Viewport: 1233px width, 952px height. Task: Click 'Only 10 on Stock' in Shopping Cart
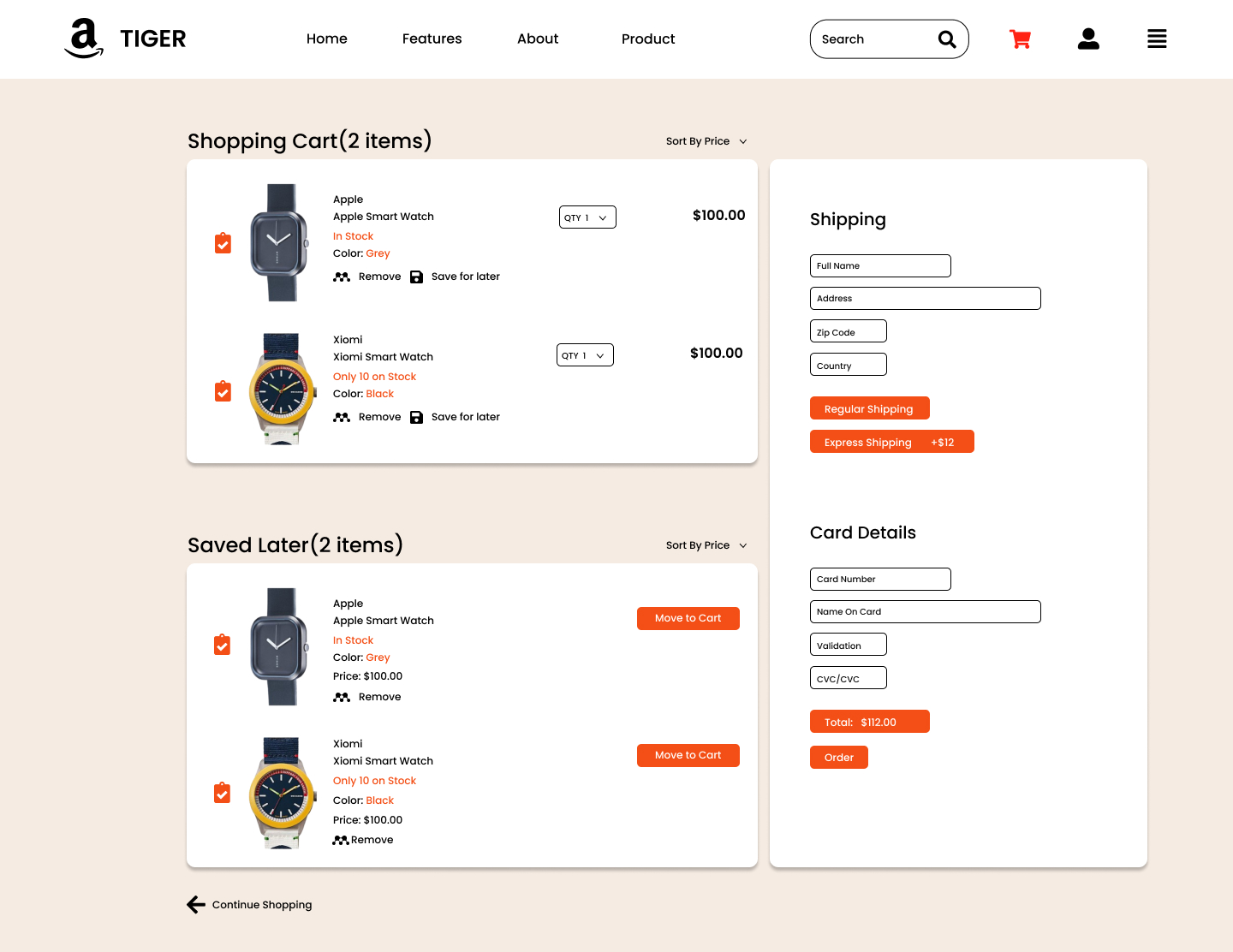[x=374, y=377]
